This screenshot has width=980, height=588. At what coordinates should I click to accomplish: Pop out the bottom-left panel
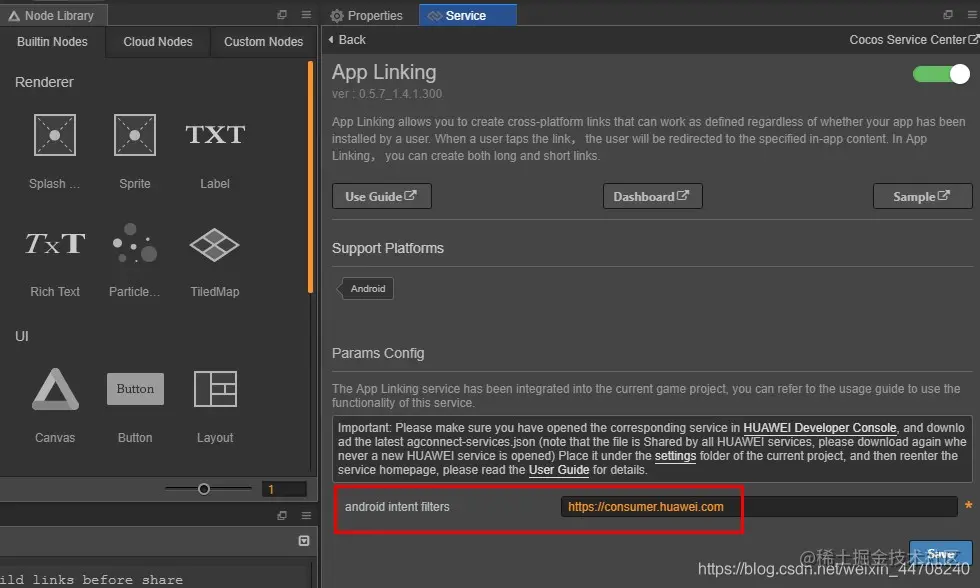tap(282, 516)
